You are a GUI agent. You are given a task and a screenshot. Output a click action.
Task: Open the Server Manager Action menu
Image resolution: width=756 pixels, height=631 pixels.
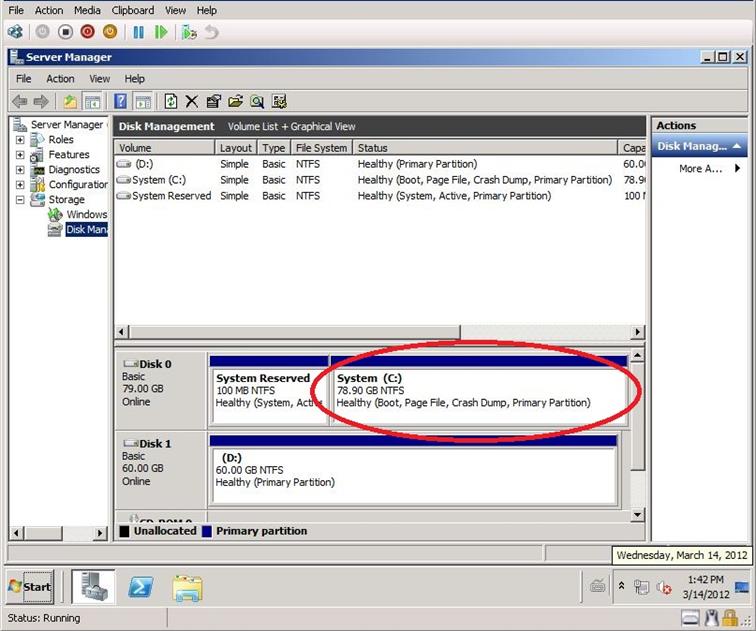click(x=60, y=79)
